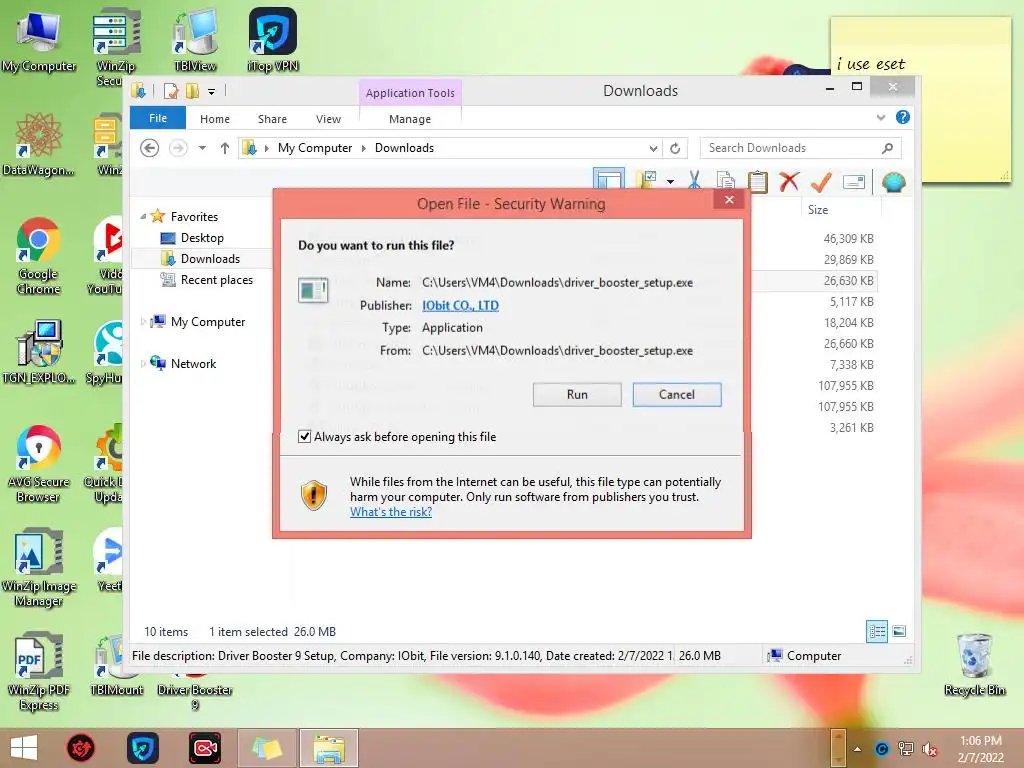Click My Computer breadcrumb in address bar
The height and width of the screenshot is (768, 1024).
(315, 148)
